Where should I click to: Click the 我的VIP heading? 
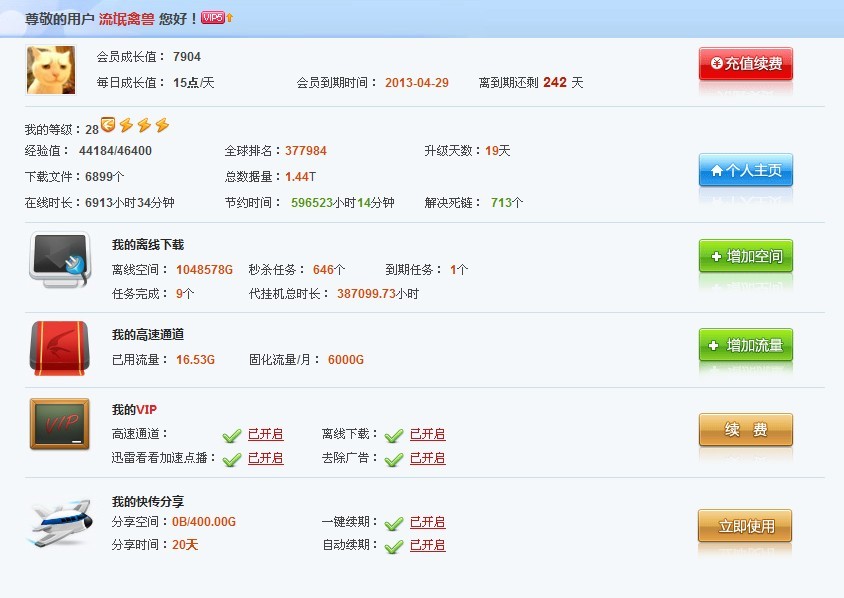pos(135,410)
